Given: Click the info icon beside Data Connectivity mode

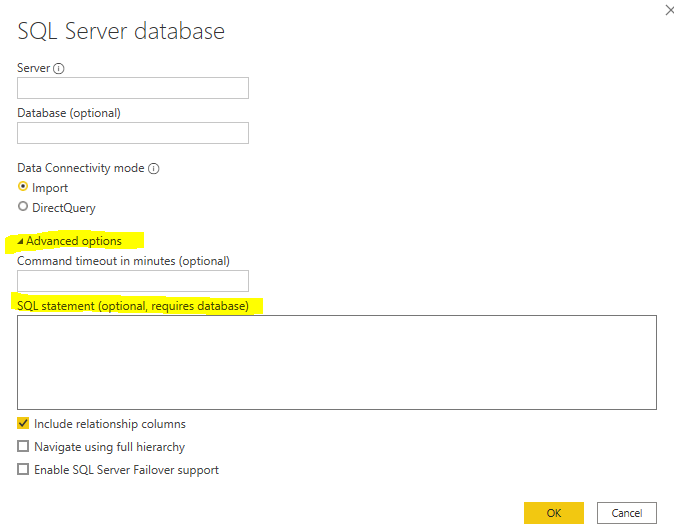Looking at the screenshot, I should [x=153, y=169].
